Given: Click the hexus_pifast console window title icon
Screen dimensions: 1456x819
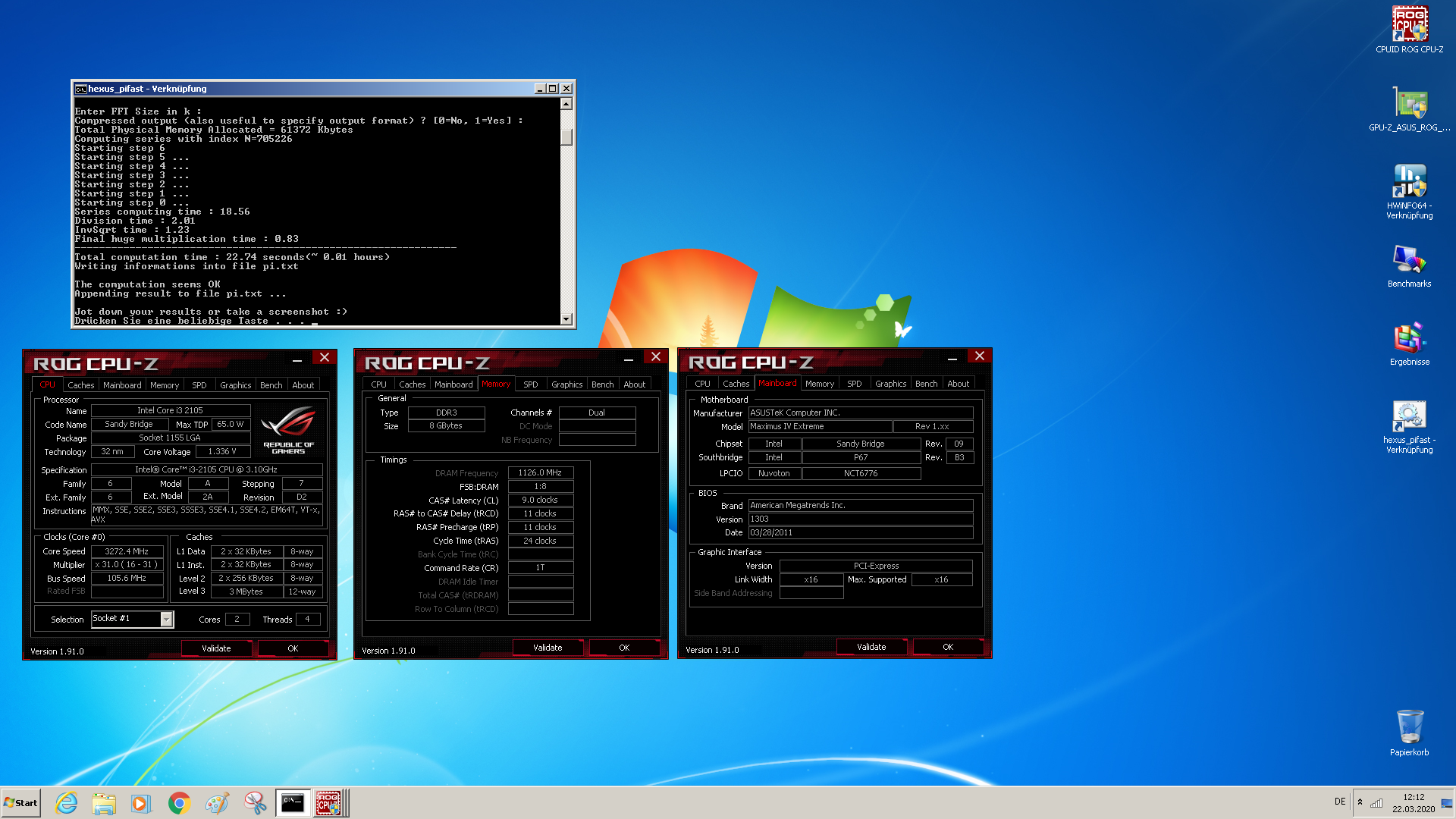Looking at the screenshot, I should click(80, 89).
